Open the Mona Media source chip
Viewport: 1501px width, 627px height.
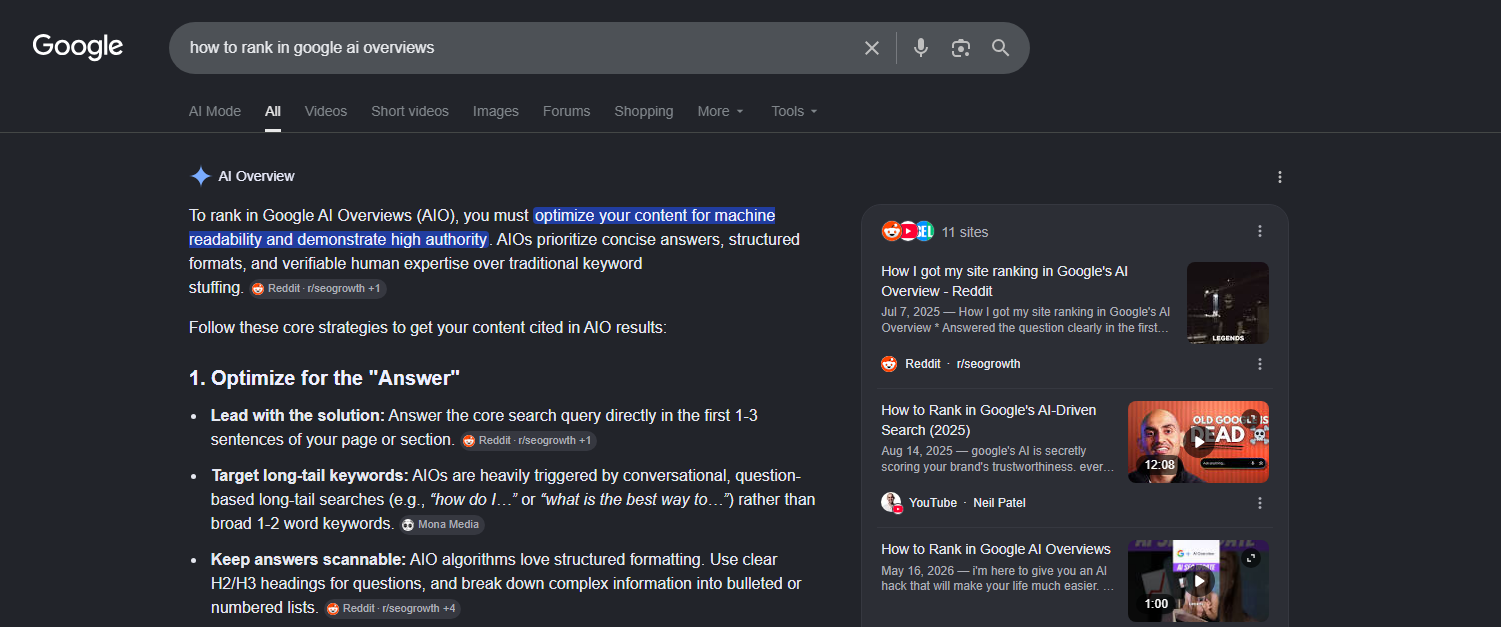coord(442,524)
